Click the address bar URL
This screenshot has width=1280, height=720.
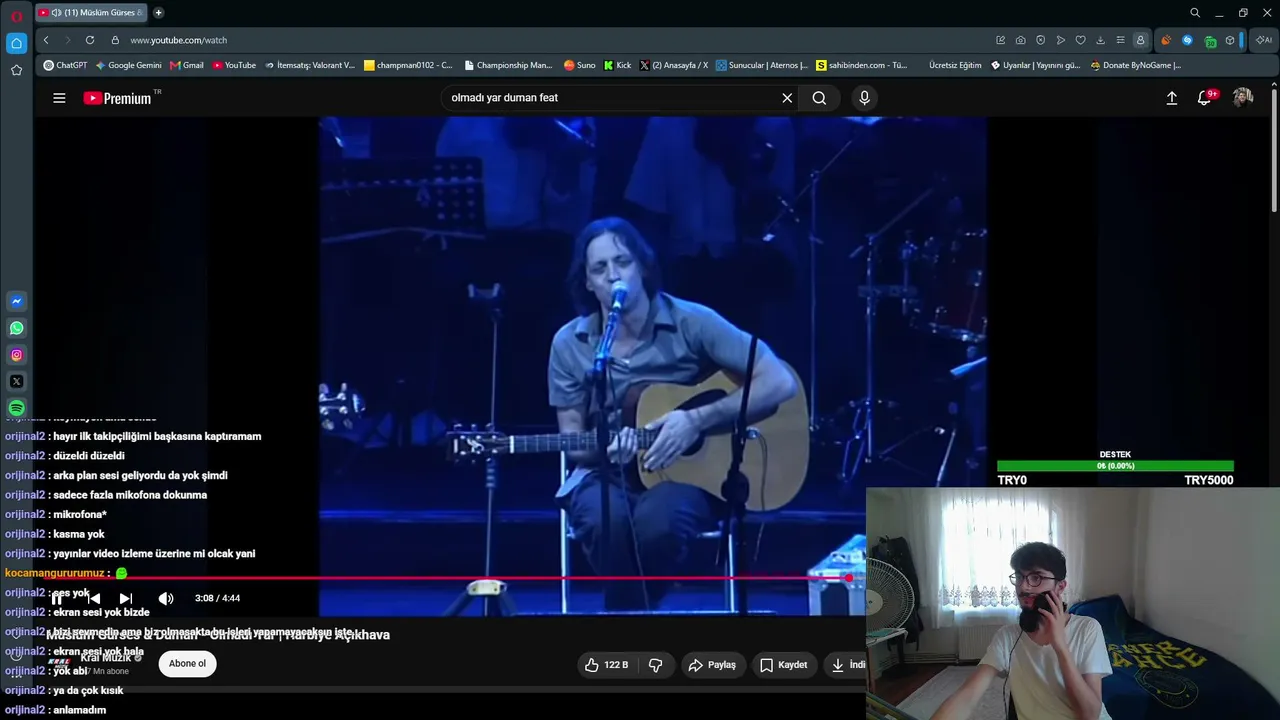click(x=179, y=40)
